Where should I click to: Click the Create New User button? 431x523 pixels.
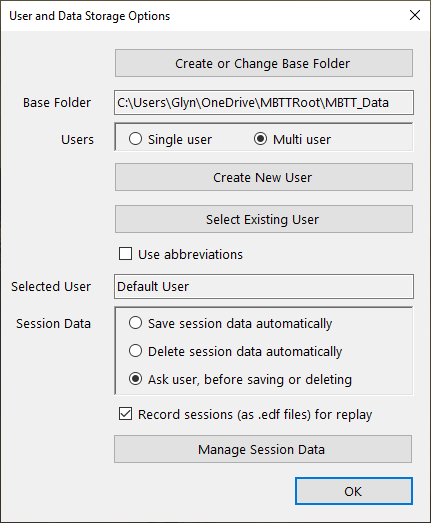click(x=264, y=177)
